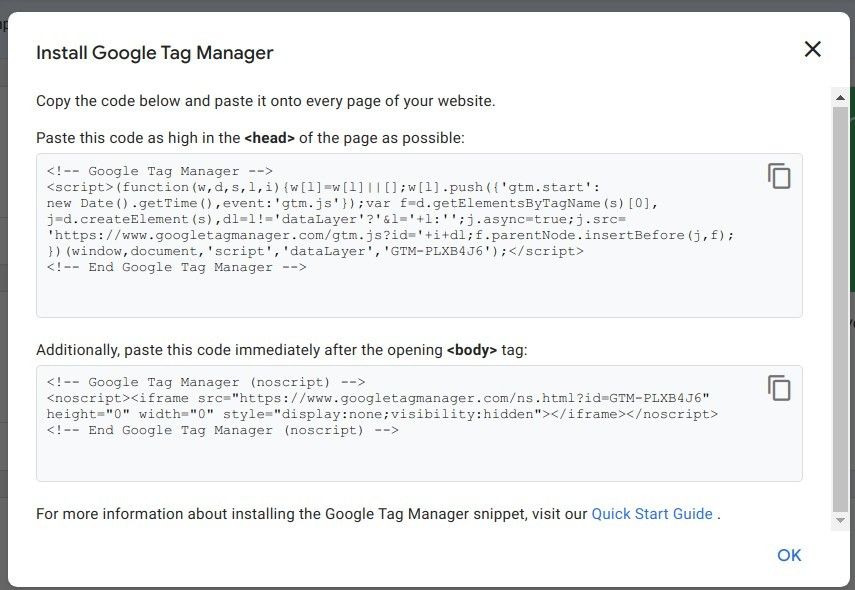
Task: Click the 'Copy the code below' instruction text
Action: click(266, 101)
